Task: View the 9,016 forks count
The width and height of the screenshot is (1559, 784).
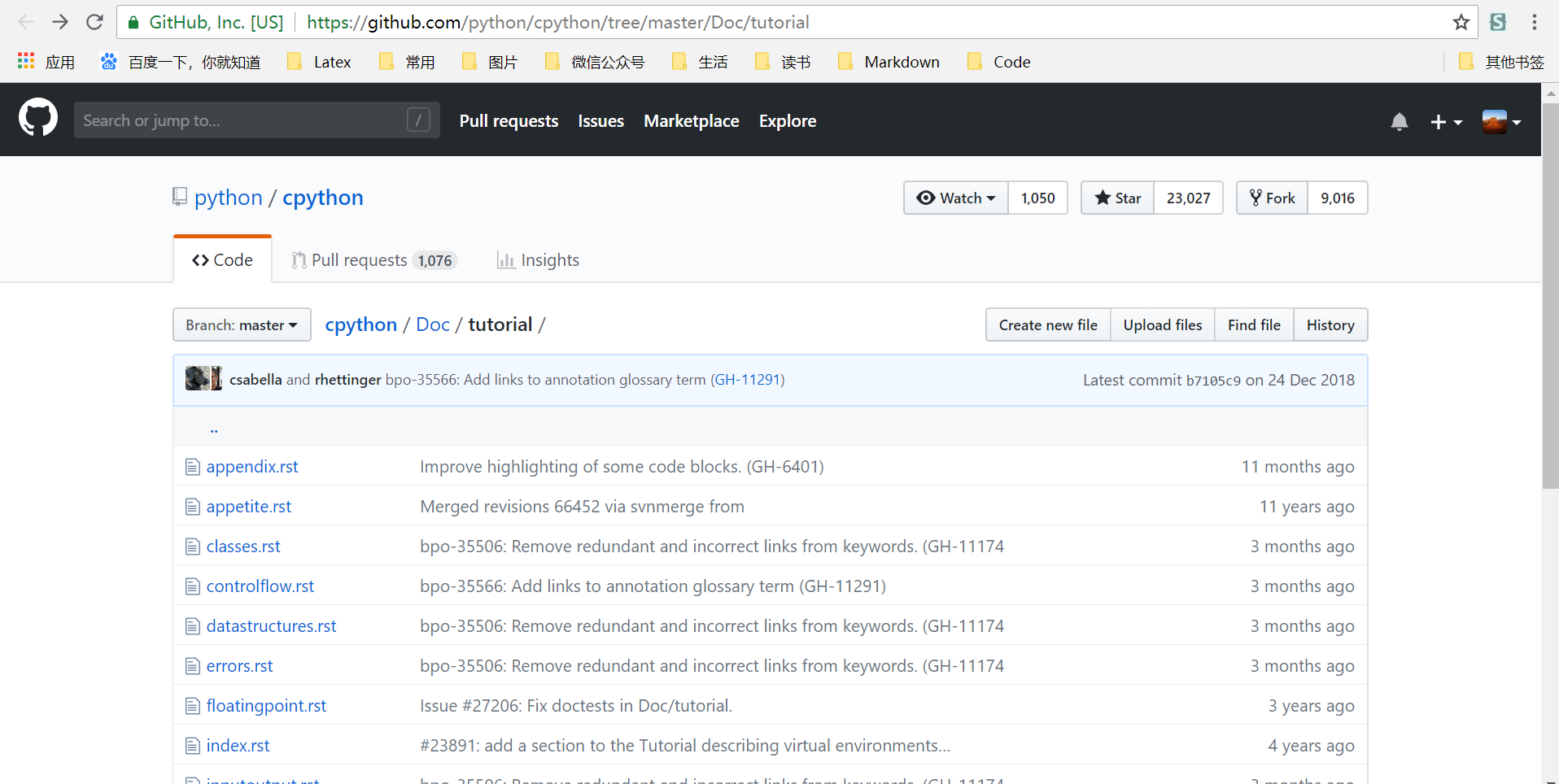Action: [1338, 198]
